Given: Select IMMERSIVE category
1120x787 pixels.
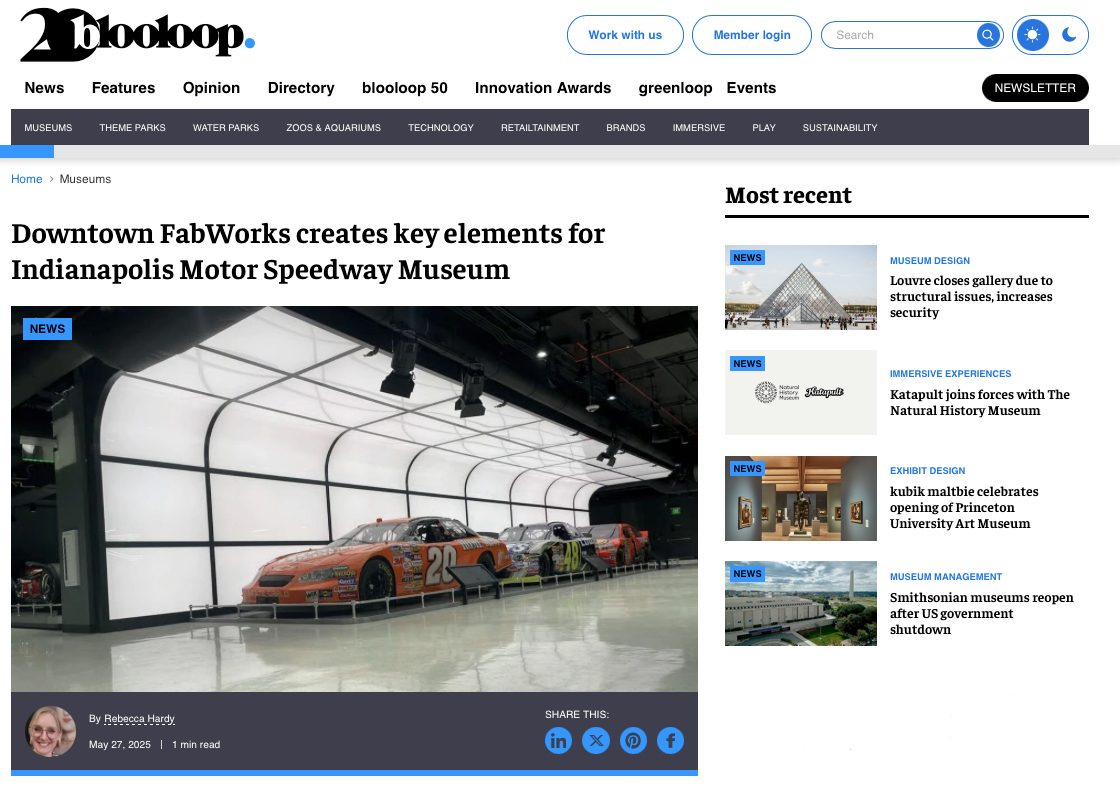Looking at the screenshot, I should (699, 128).
